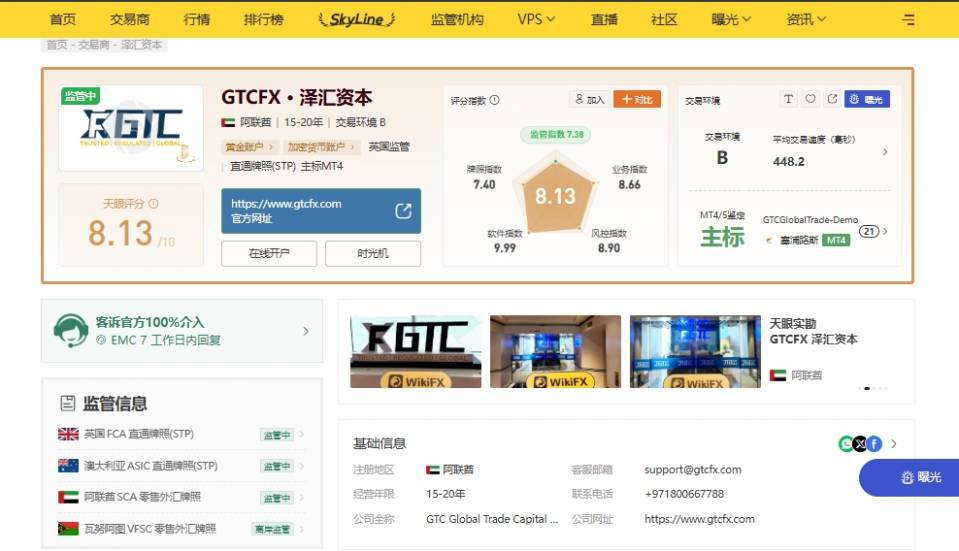The image size is (959, 551).
Task: Open the 曝光 dropdown in navigation
Action: (730, 20)
